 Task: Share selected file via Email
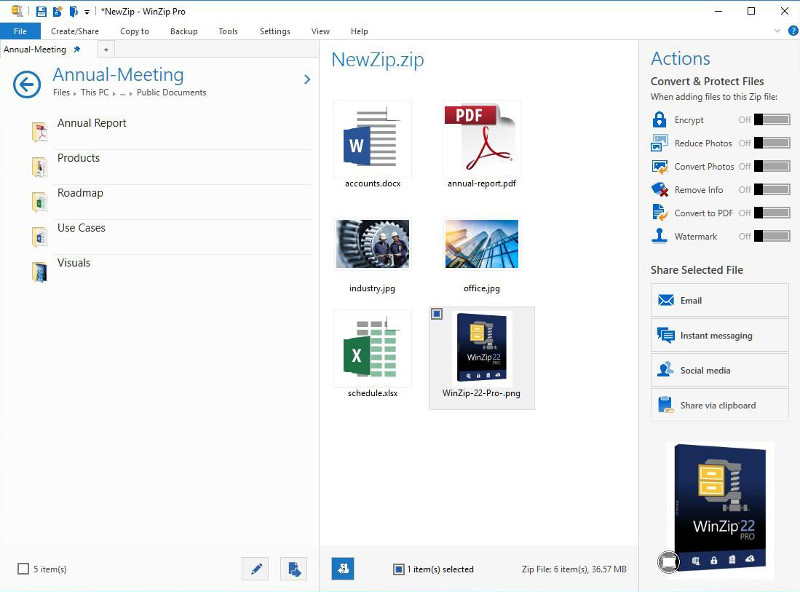pyautogui.click(x=720, y=300)
